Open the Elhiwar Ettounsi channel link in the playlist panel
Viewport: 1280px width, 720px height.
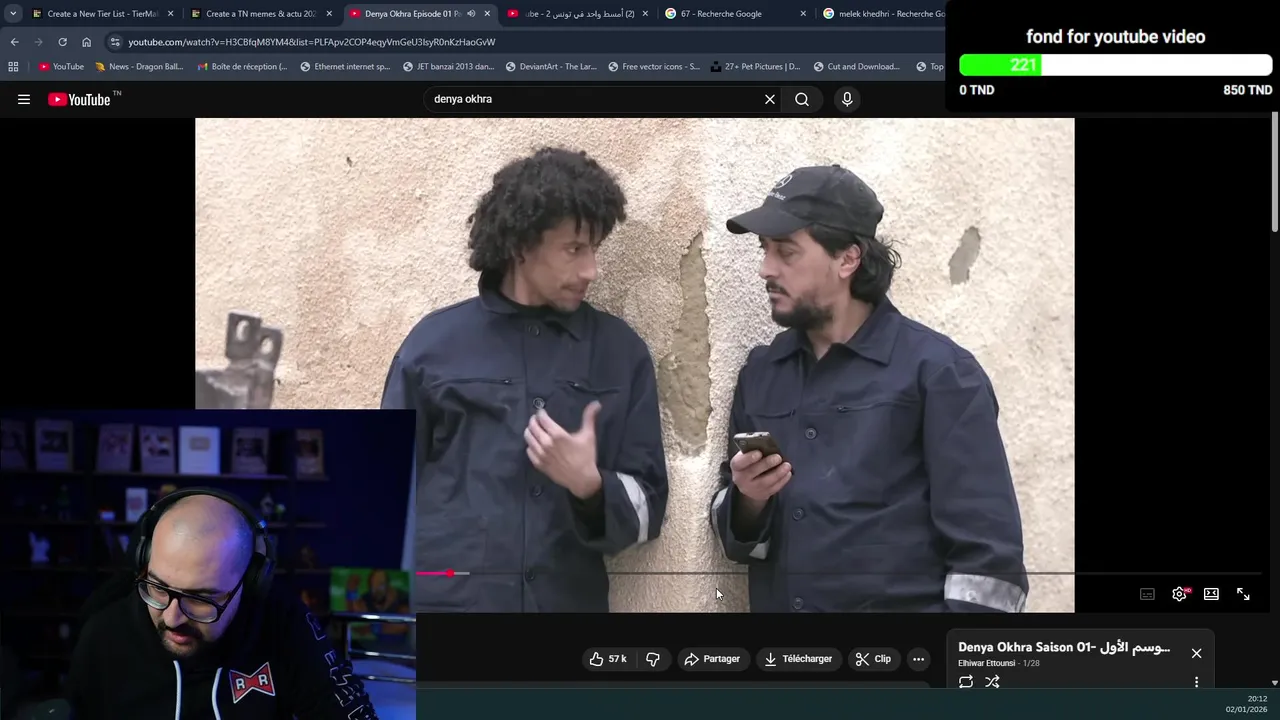(x=986, y=663)
